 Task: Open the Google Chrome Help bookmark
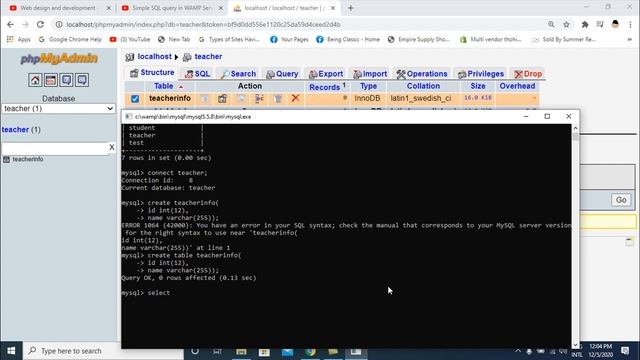point(70,40)
